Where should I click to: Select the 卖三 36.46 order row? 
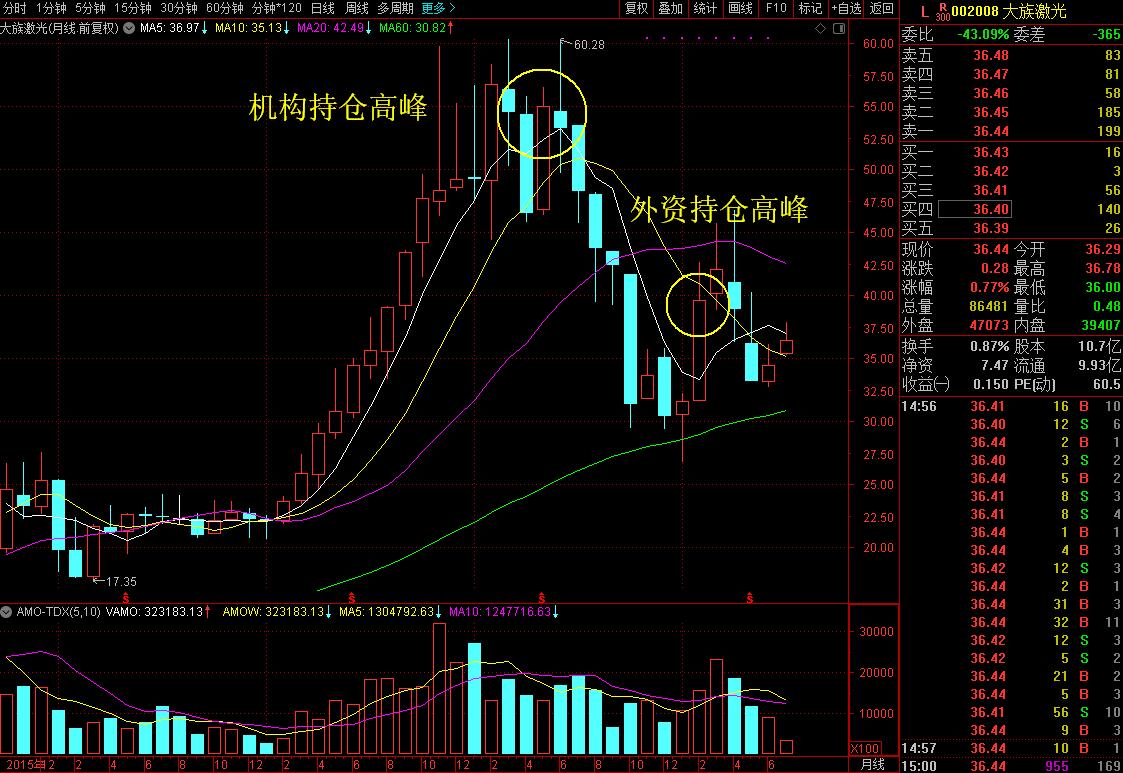click(x=1011, y=93)
